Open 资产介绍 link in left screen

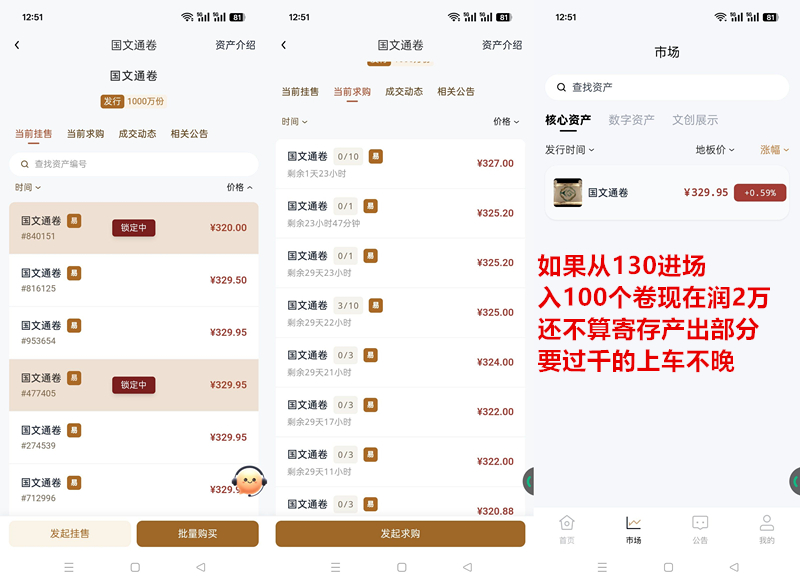pyautogui.click(x=235, y=45)
